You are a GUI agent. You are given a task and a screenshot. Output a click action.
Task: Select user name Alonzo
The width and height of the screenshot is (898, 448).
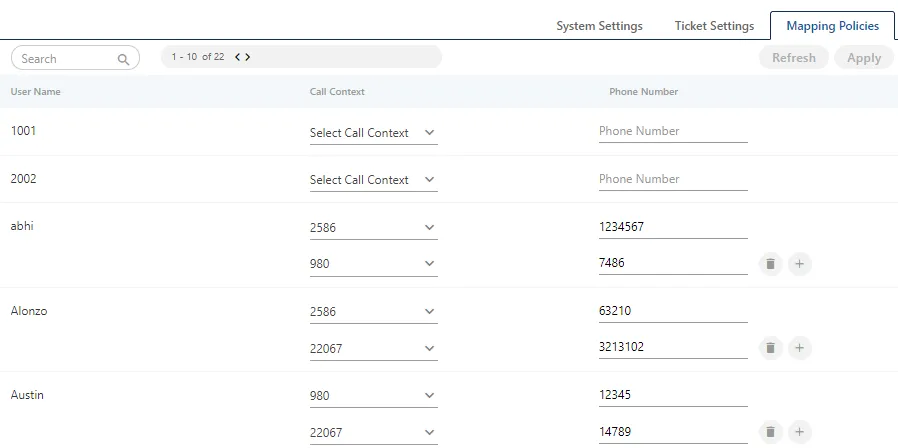pos(29,311)
